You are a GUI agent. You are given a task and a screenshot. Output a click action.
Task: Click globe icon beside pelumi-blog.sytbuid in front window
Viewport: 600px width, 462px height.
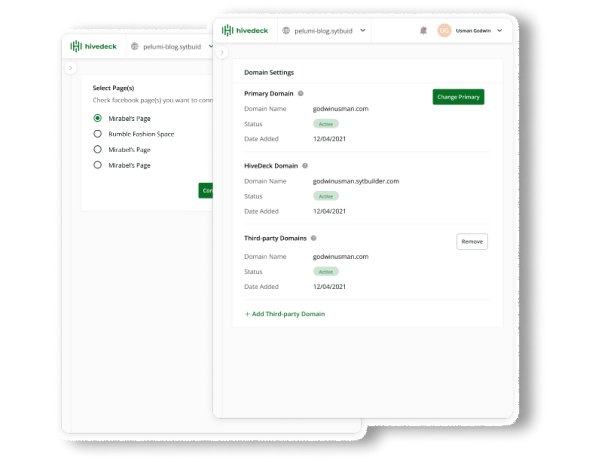pyautogui.click(x=286, y=31)
